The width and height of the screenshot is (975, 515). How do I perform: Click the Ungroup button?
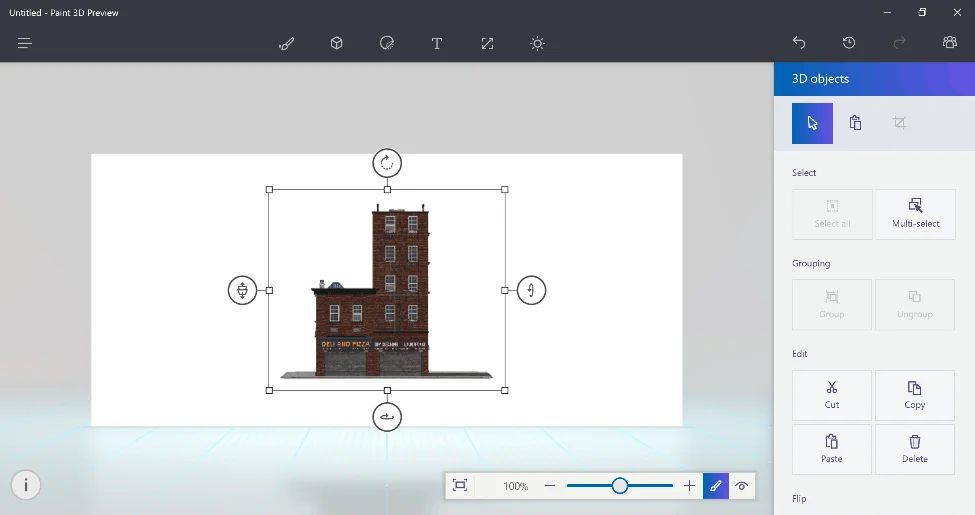point(915,305)
